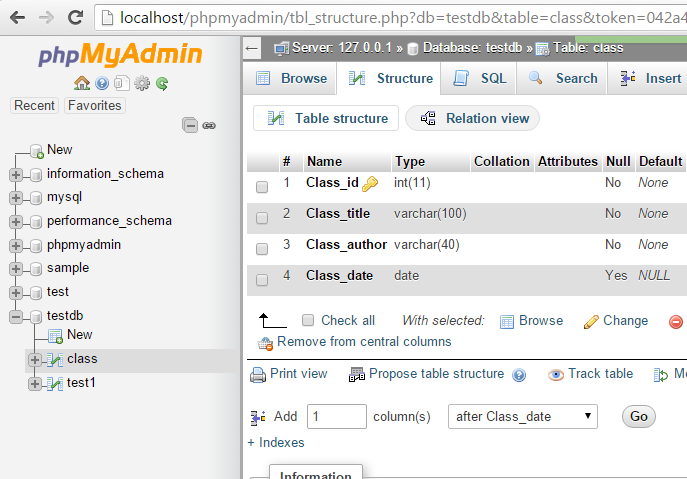Click the class table icon in tree
Viewport: 687px width, 479px height.
(55, 360)
